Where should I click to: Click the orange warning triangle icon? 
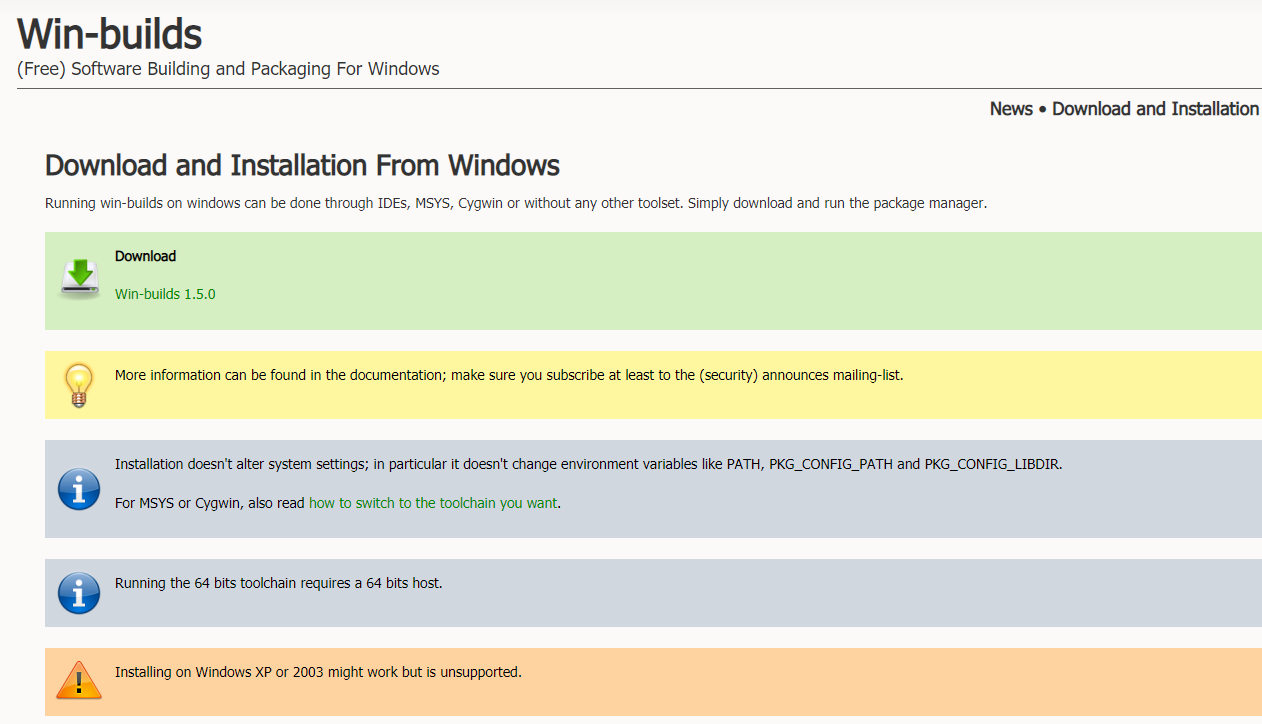(79, 680)
